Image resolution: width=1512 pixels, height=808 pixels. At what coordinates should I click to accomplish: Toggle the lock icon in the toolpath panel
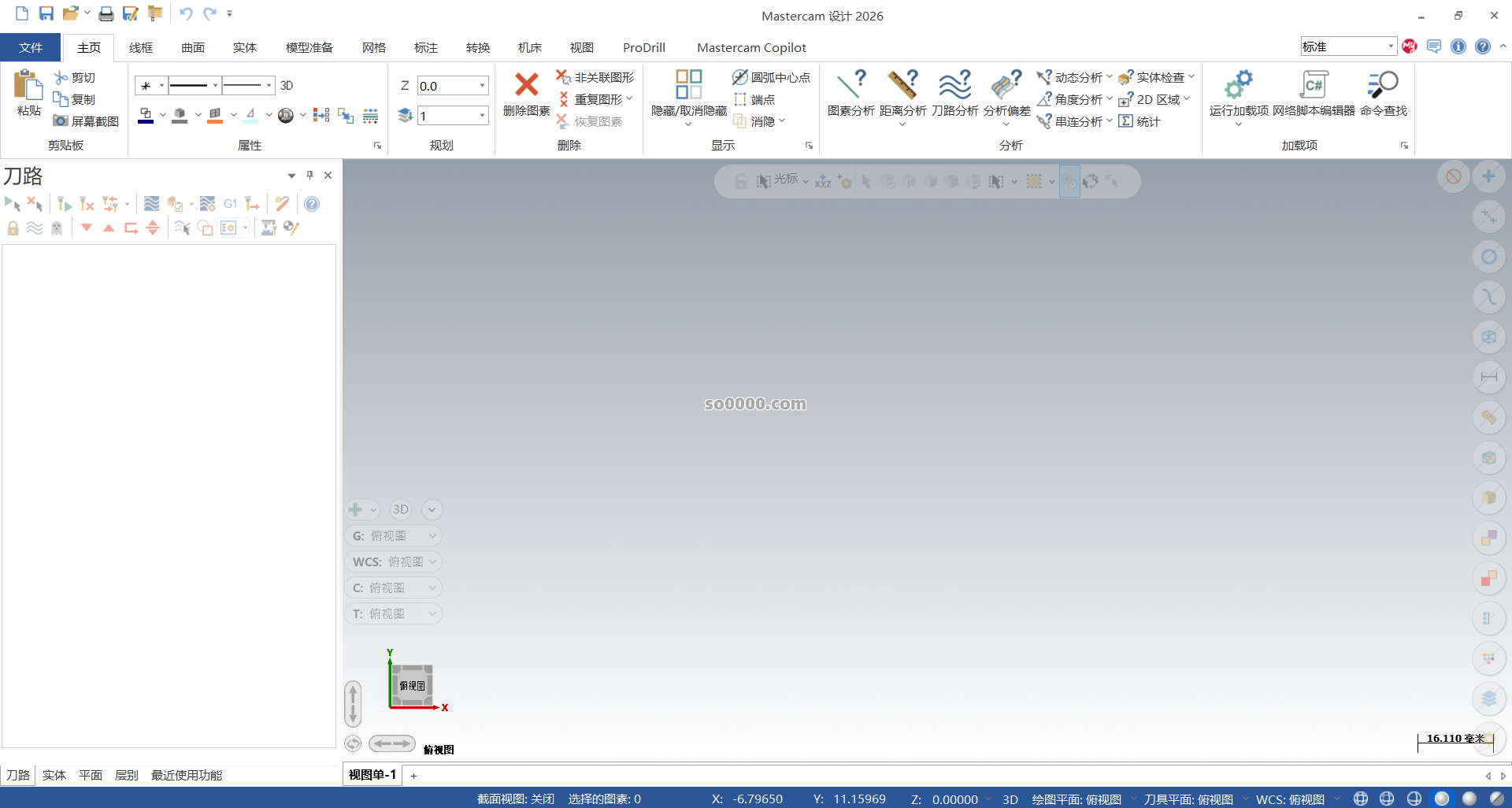tap(12, 228)
